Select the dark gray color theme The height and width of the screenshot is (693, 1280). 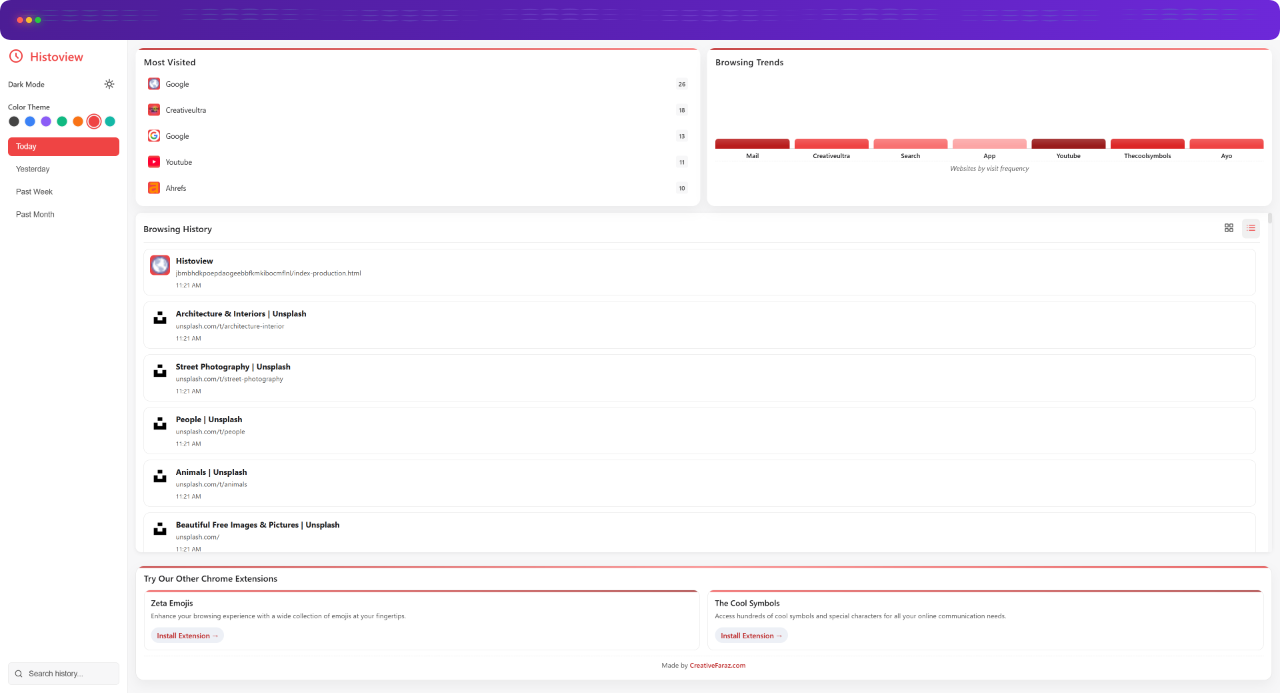pyautogui.click(x=14, y=121)
